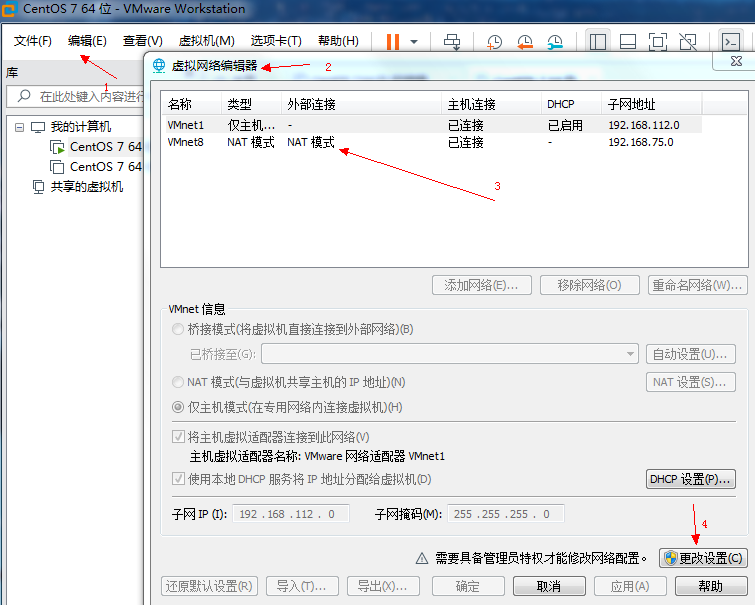Click the globe icon of Virtual Network Editor

tap(159, 65)
